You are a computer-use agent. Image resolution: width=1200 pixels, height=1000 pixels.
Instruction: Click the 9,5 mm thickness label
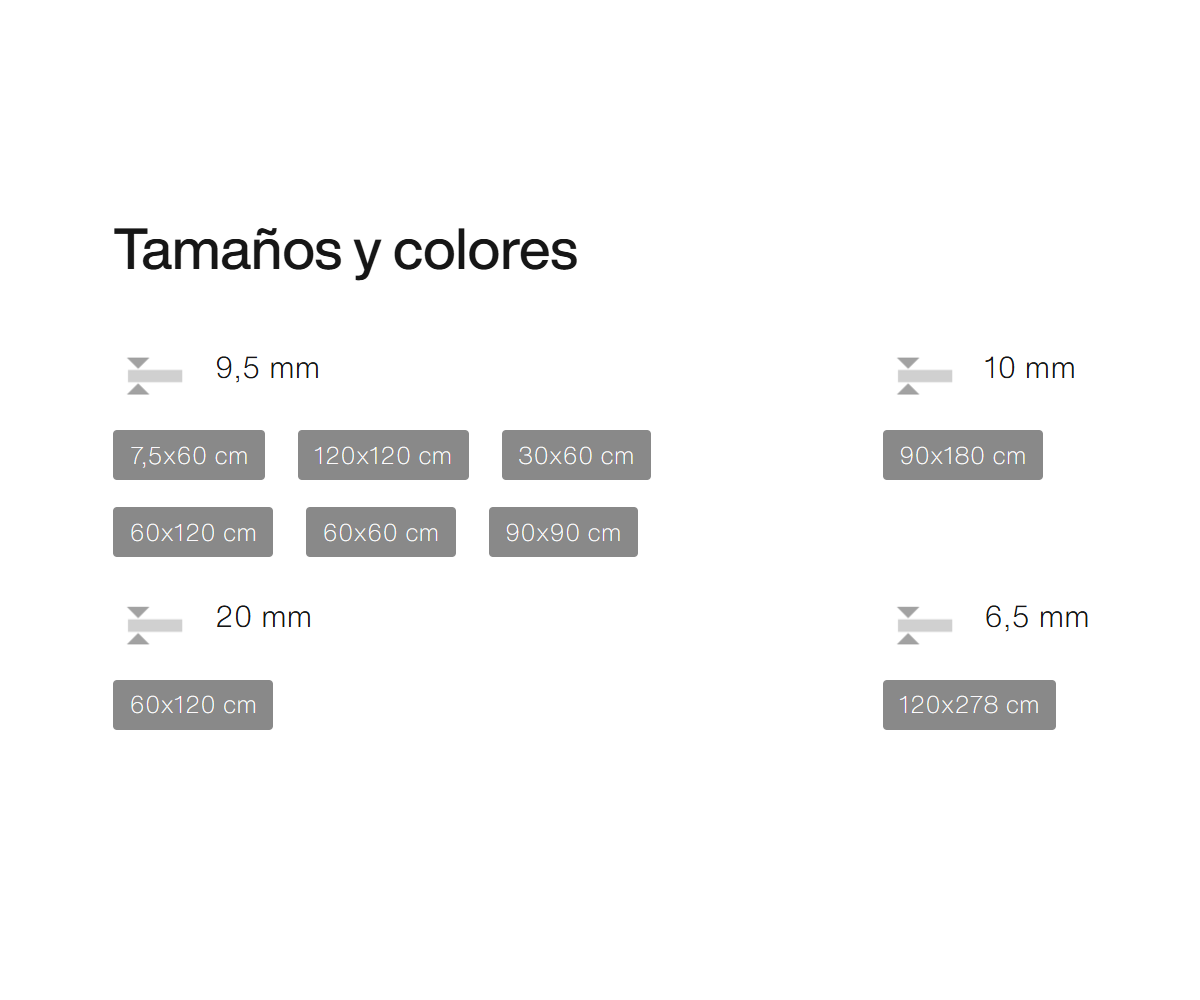coord(267,369)
